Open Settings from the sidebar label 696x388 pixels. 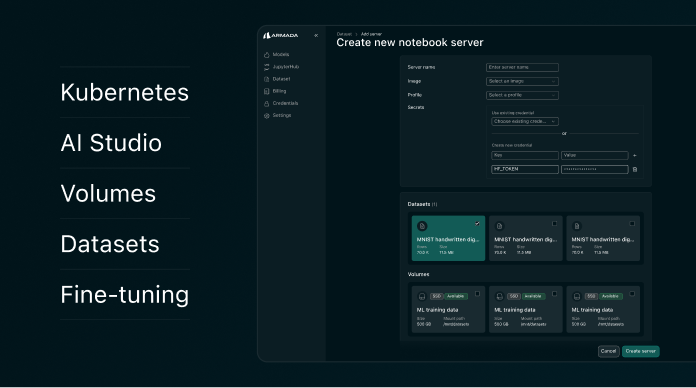[281, 115]
